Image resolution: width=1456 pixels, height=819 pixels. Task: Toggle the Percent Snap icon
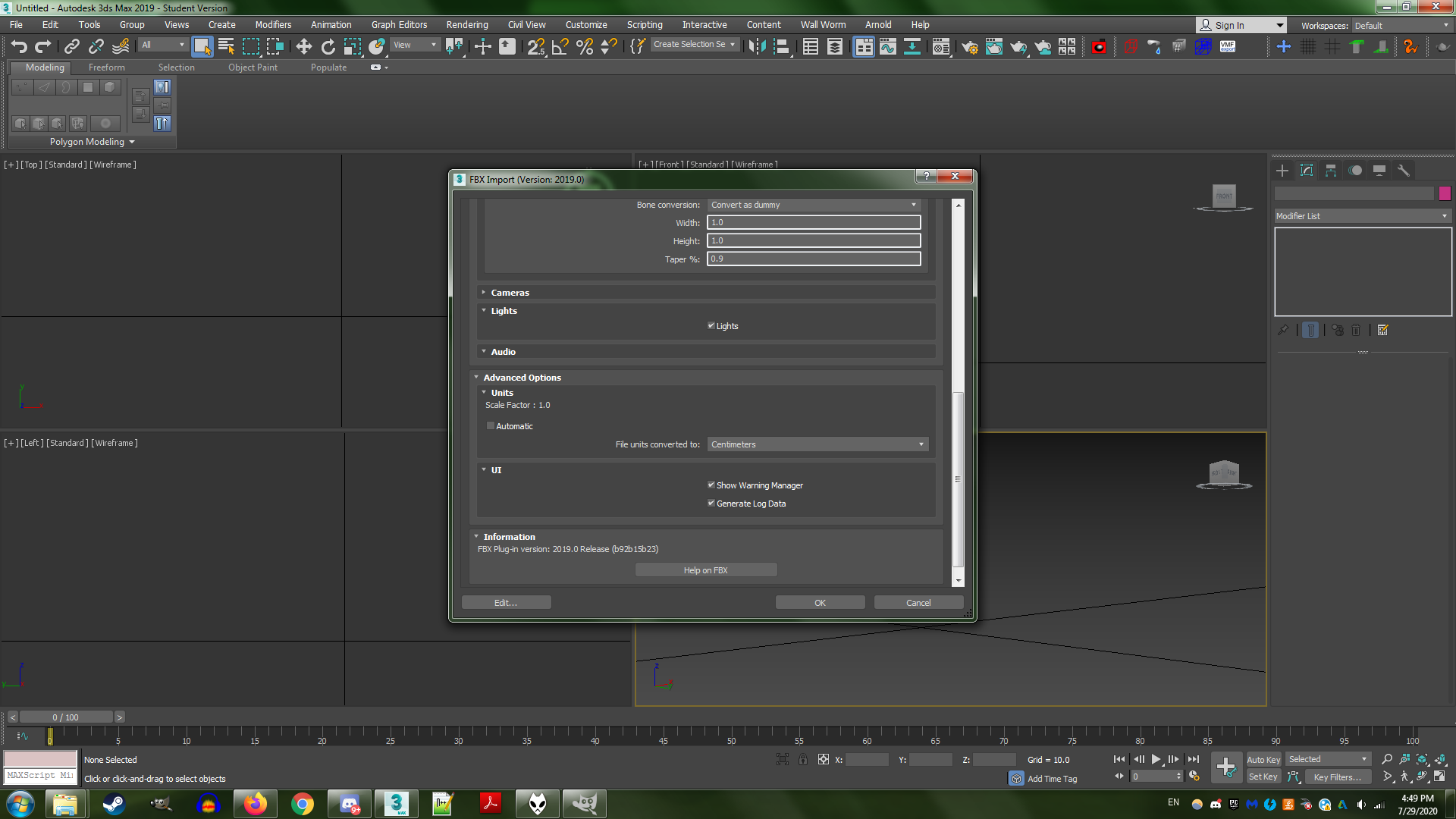(x=585, y=46)
